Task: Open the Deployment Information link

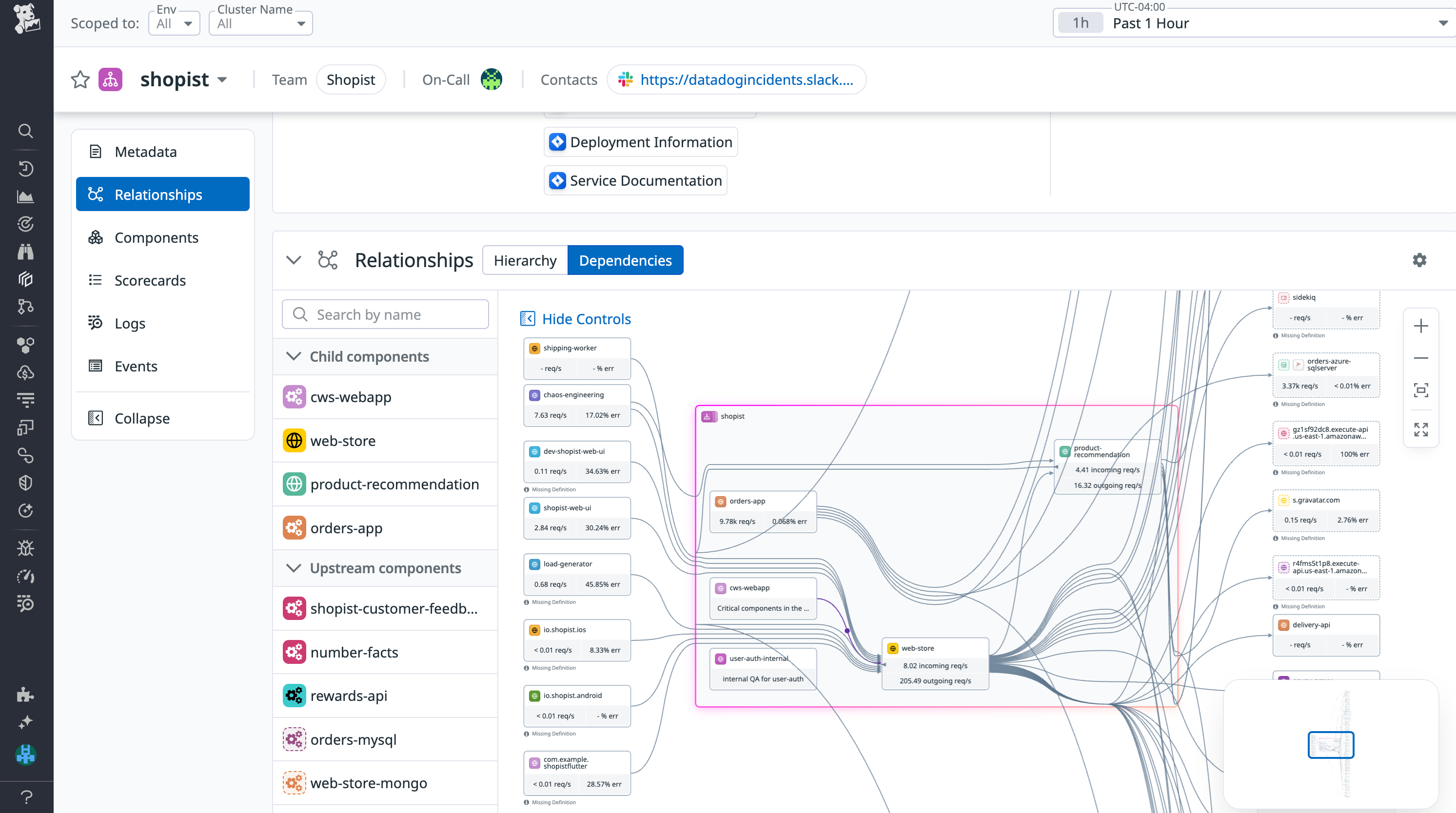Action: (x=639, y=142)
